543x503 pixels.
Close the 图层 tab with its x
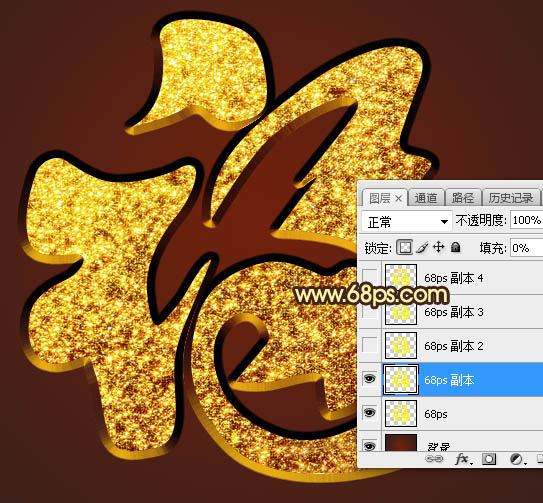[399, 198]
